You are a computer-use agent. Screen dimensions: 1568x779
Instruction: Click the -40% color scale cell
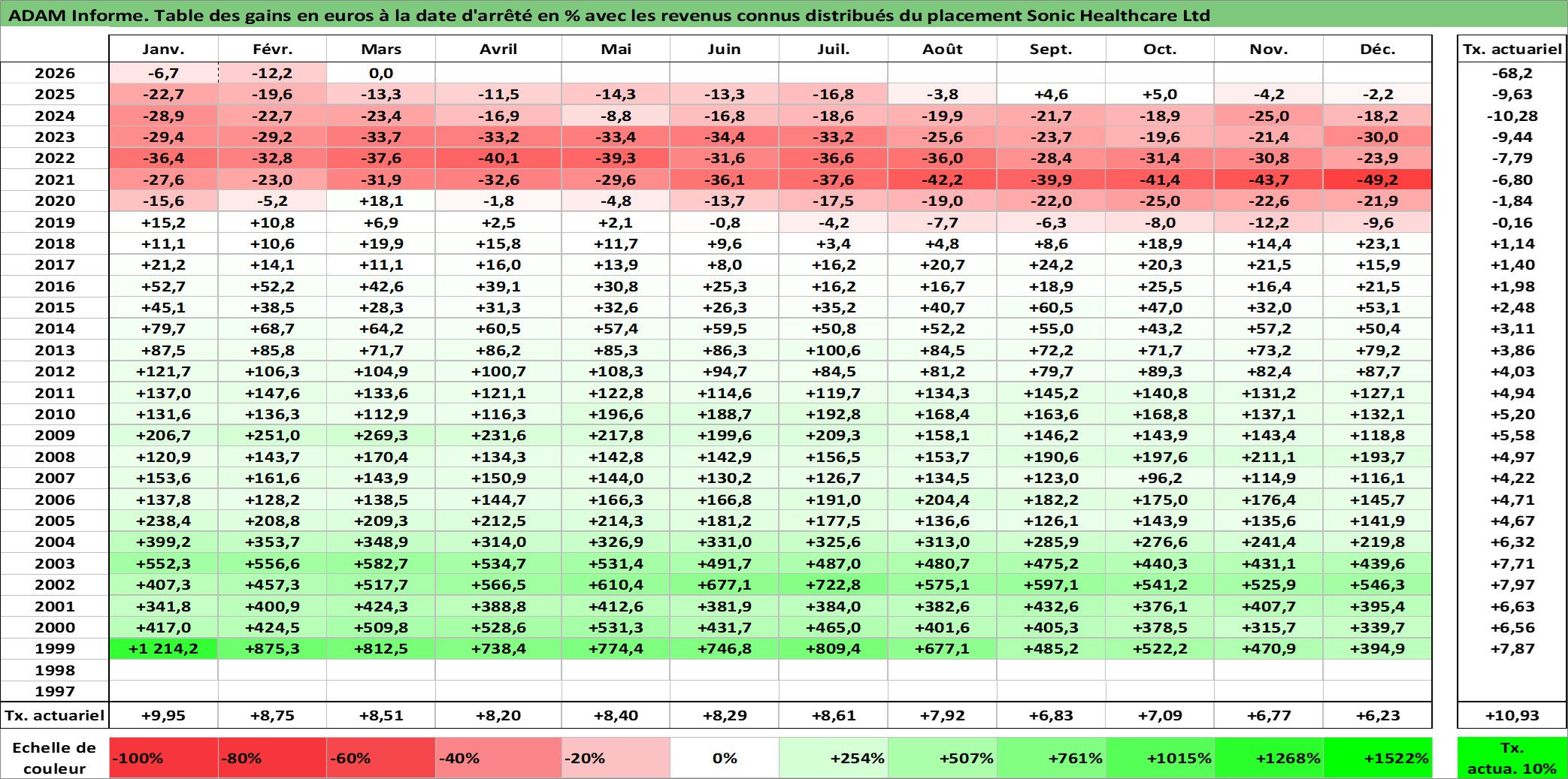coord(498,758)
